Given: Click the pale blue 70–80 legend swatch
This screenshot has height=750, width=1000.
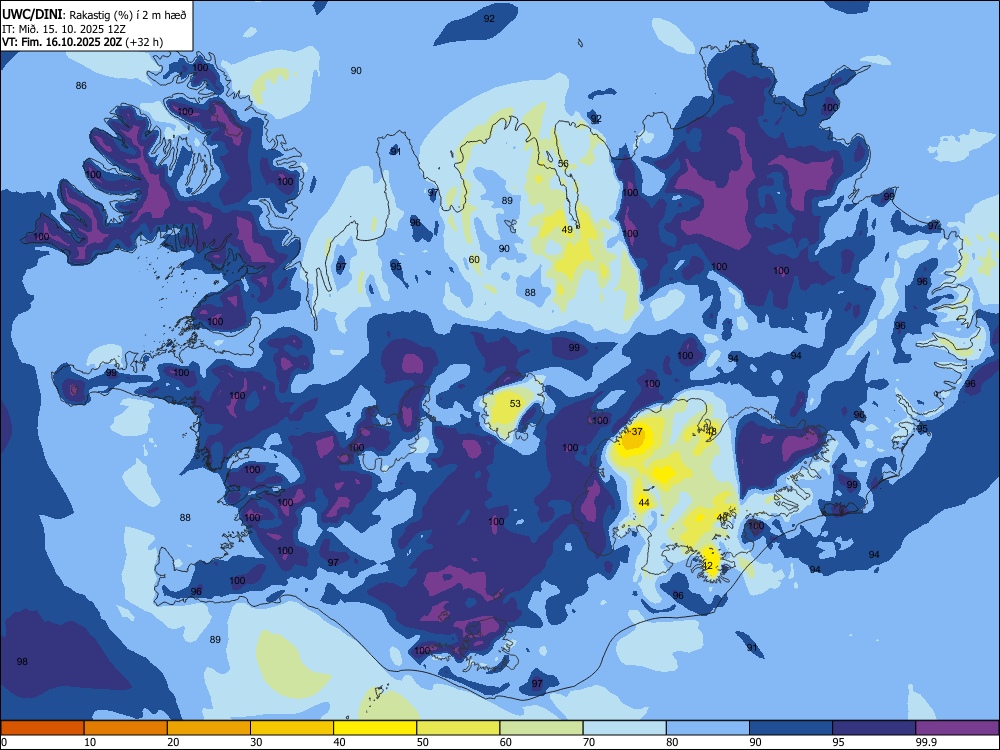Looking at the screenshot, I should (624, 728).
